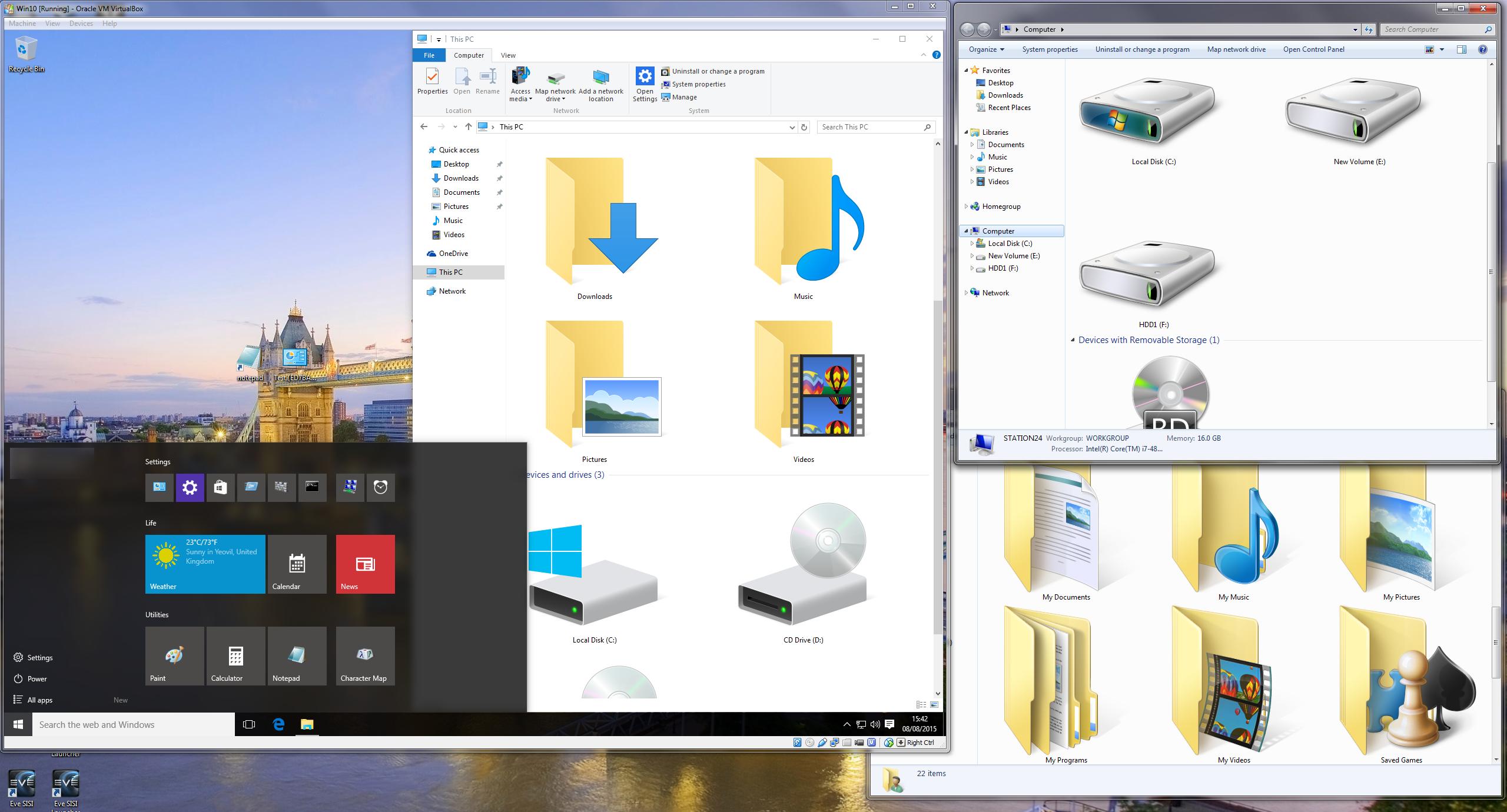Click the Task View taskbar icon
The image size is (1507, 812).
pos(249,724)
